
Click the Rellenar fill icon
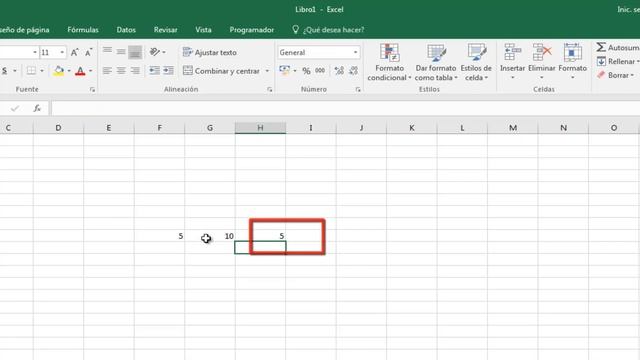(x=601, y=61)
